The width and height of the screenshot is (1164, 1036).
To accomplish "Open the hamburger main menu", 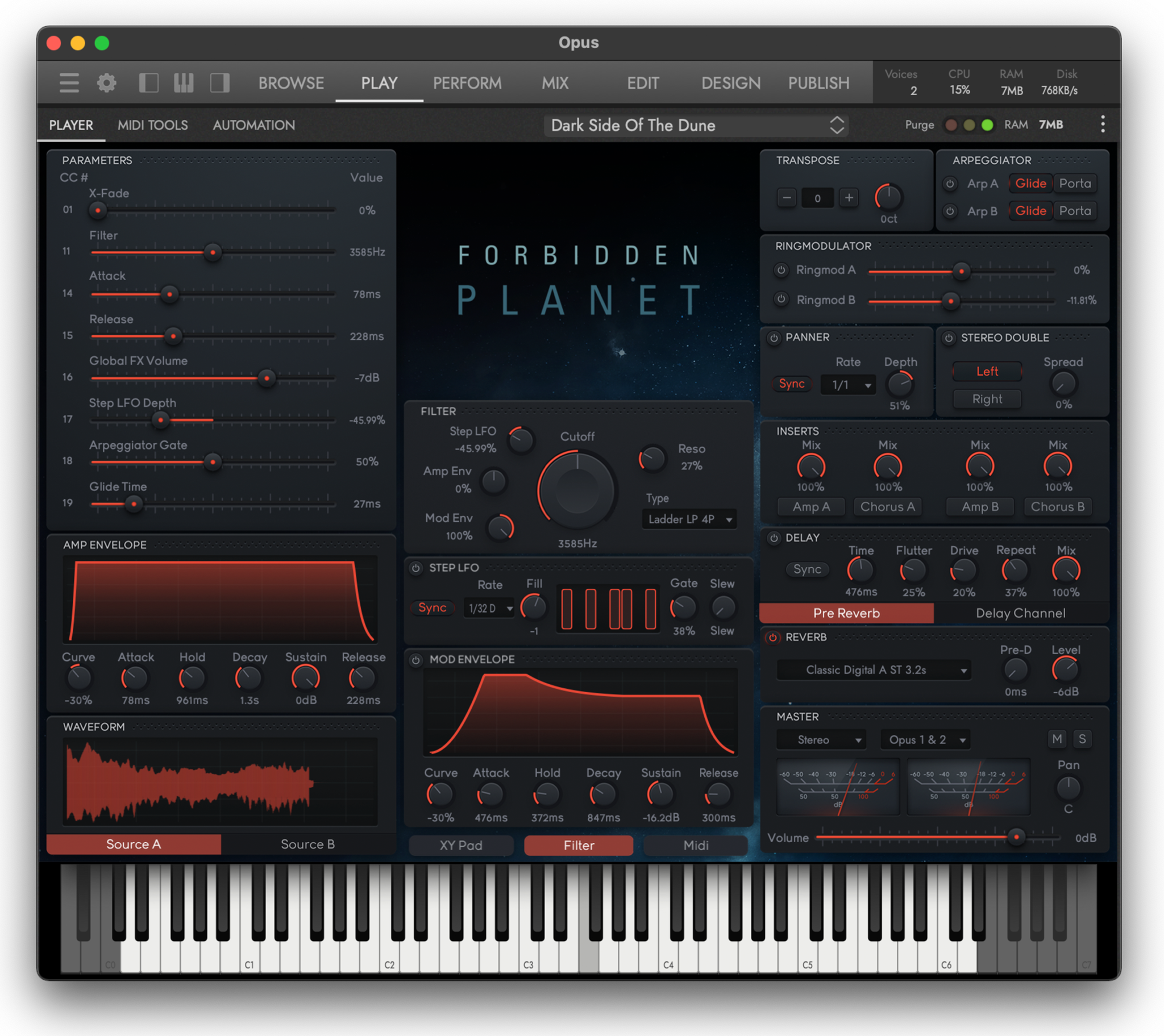I will (x=69, y=83).
